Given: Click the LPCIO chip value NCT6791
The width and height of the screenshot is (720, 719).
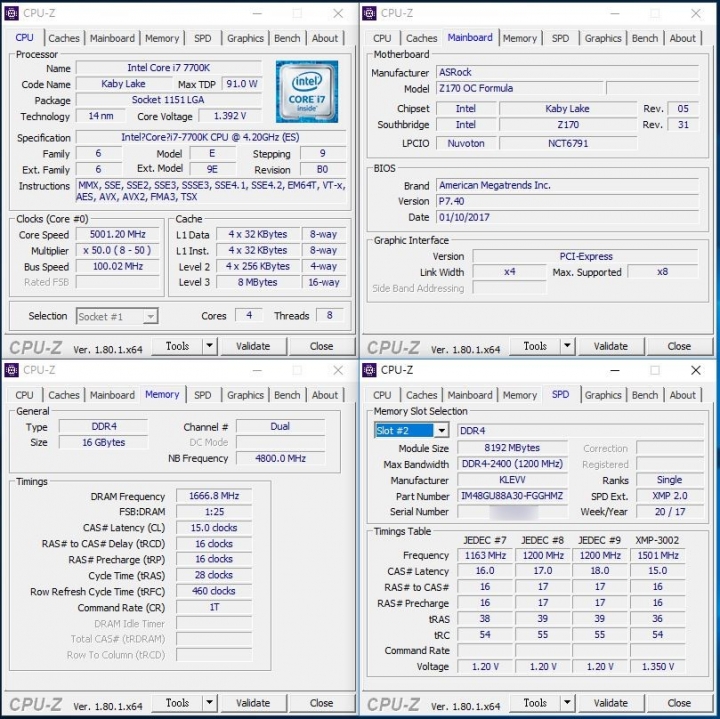Looking at the screenshot, I should tap(568, 143).
